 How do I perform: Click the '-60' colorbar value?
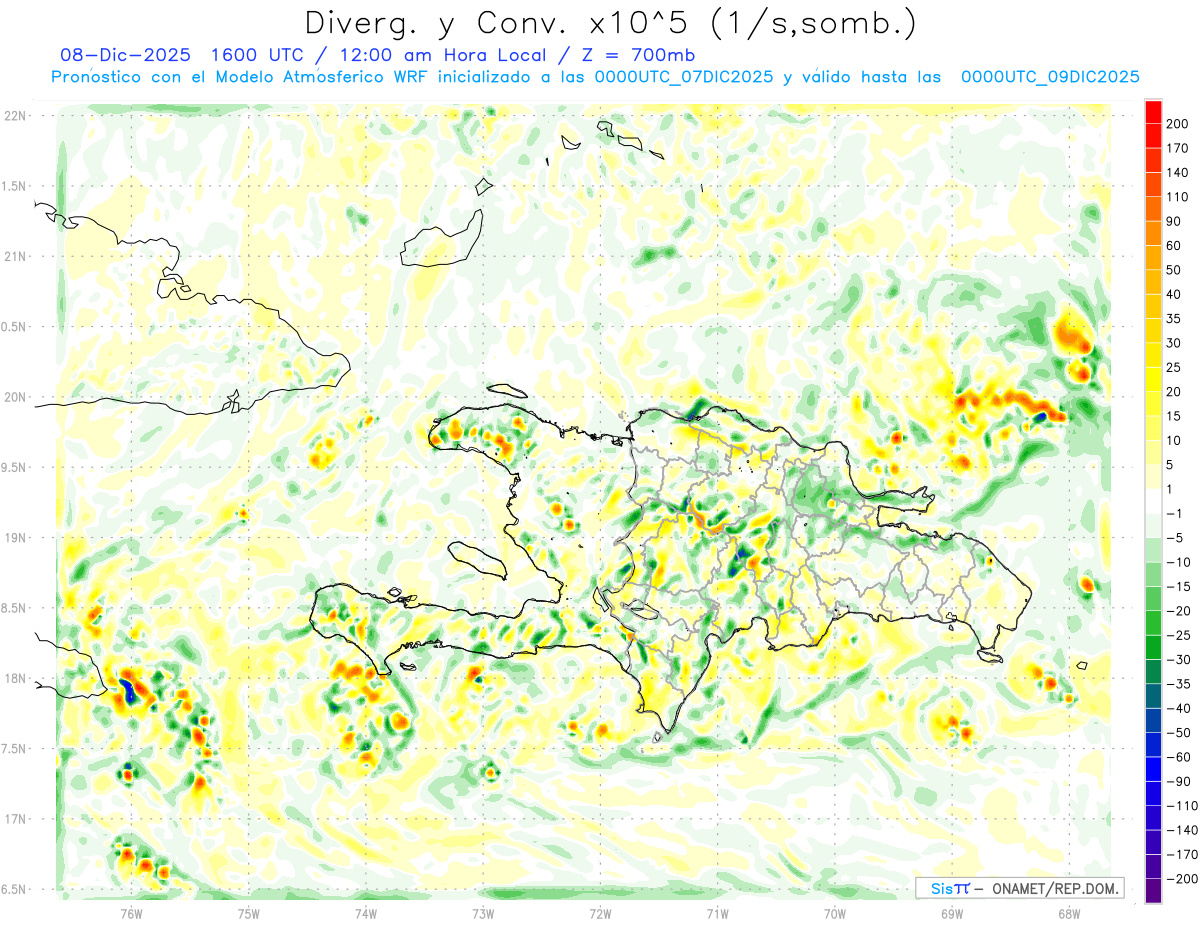pos(1177,757)
